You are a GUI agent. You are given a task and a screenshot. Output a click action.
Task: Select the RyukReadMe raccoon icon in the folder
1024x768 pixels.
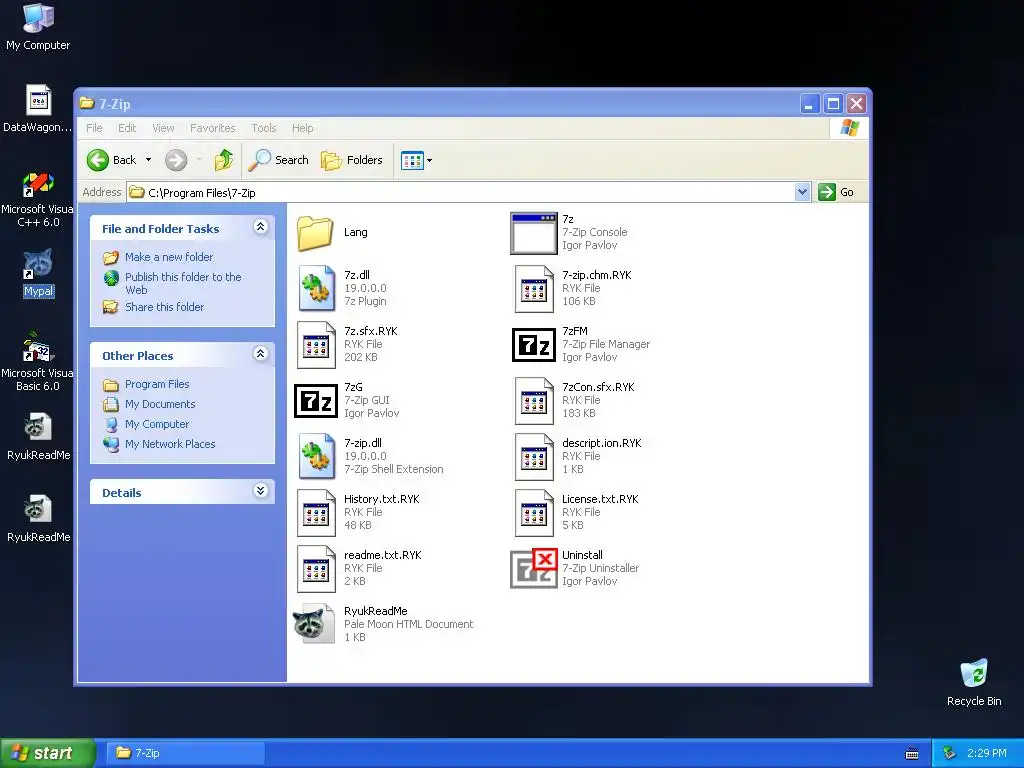tap(315, 624)
